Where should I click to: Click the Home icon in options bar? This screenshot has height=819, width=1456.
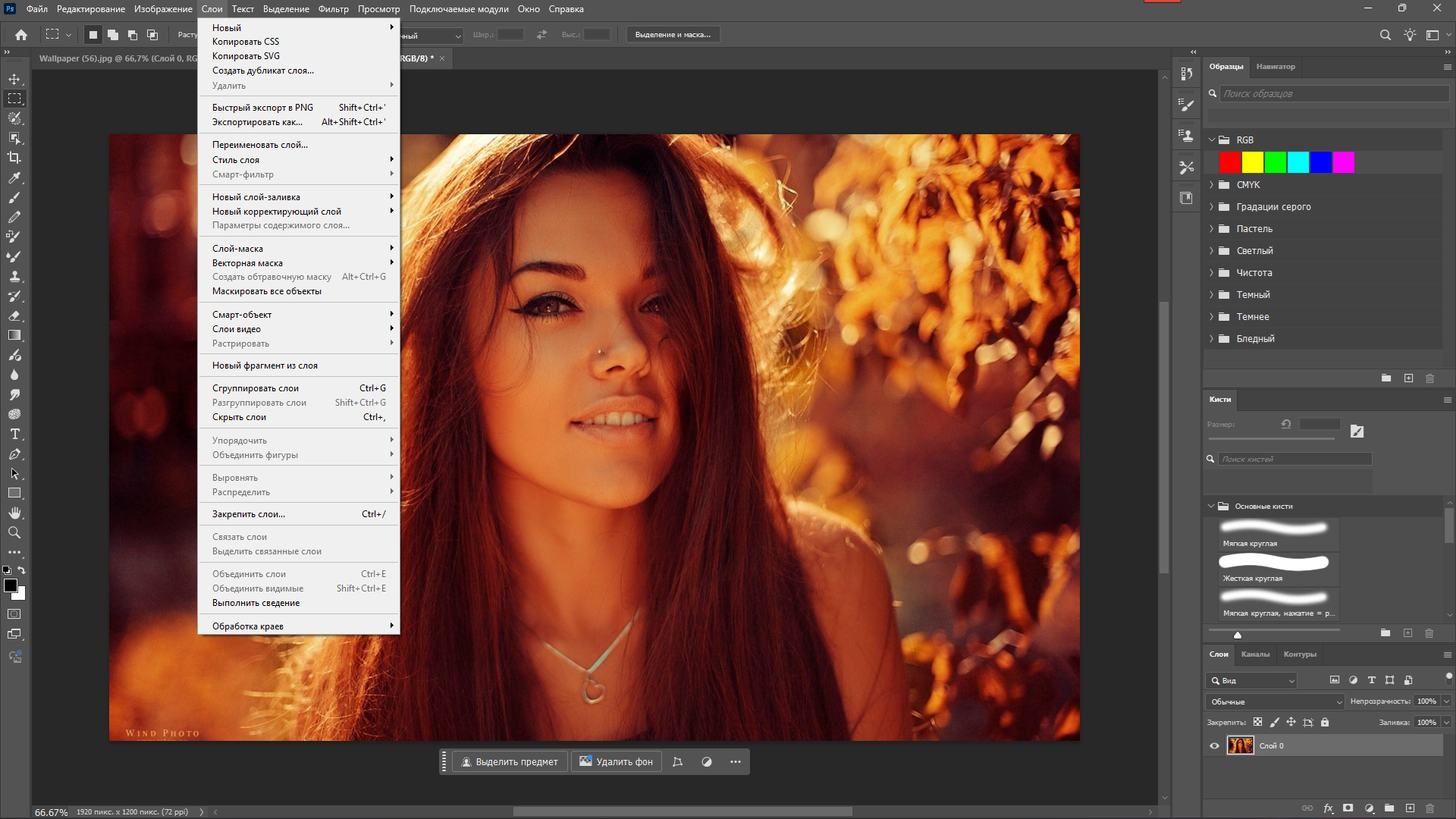click(21, 35)
